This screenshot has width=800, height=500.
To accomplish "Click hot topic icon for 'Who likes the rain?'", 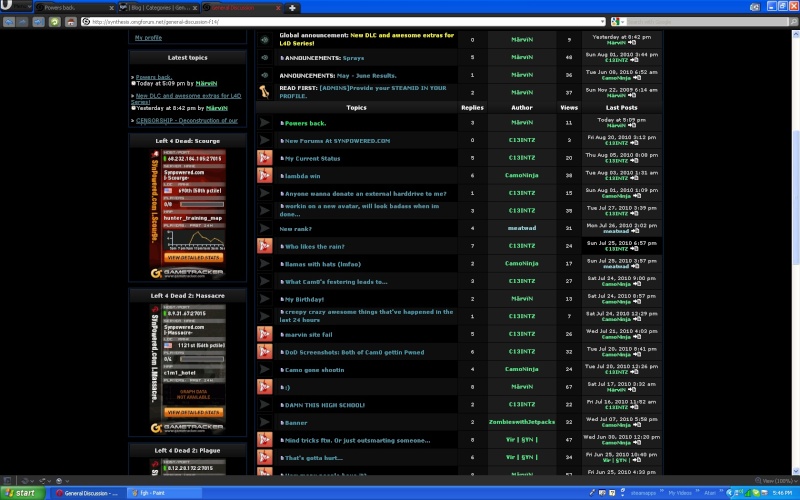I will pos(264,246).
